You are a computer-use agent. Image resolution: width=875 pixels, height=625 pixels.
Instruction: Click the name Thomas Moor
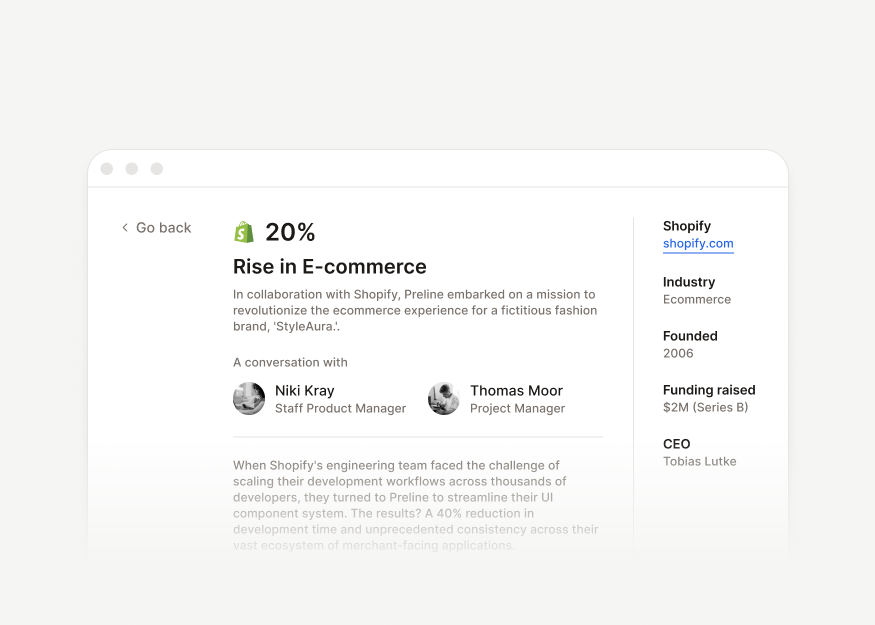pos(516,391)
